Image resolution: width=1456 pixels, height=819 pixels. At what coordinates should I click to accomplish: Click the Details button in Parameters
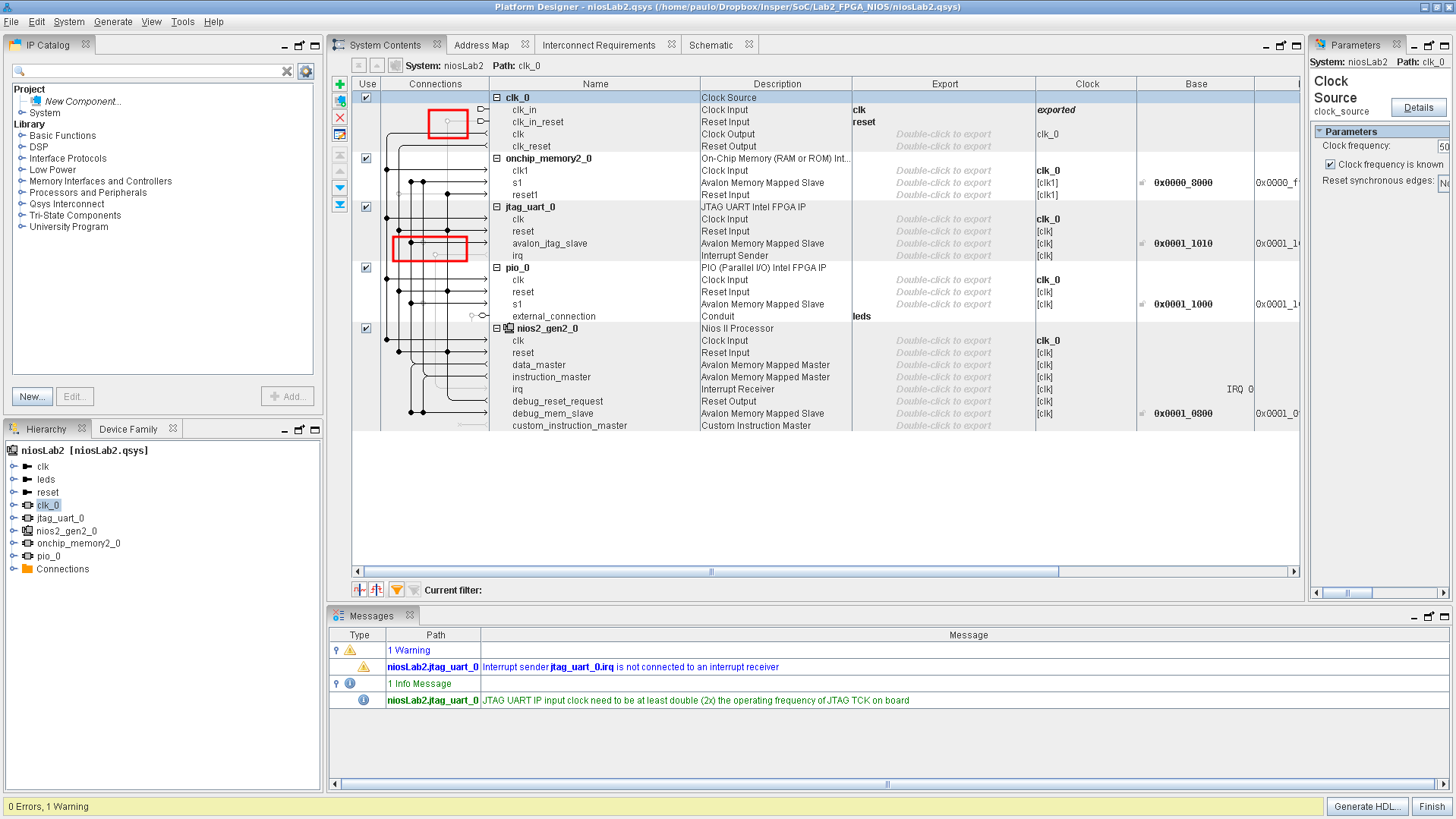click(x=1418, y=108)
